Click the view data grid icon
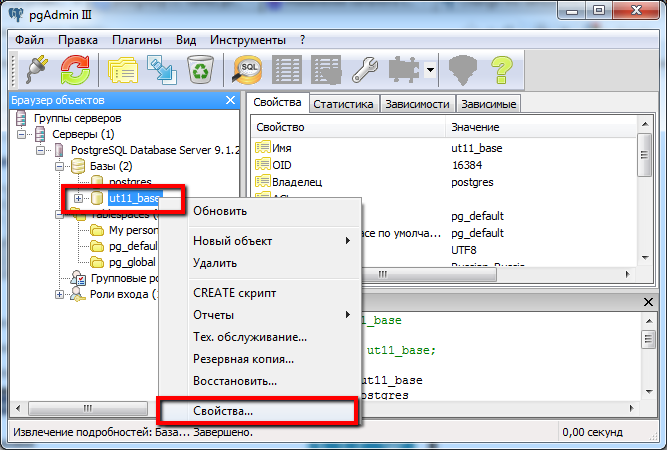Image resolution: width=667 pixels, height=450 pixels. [x=287, y=70]
